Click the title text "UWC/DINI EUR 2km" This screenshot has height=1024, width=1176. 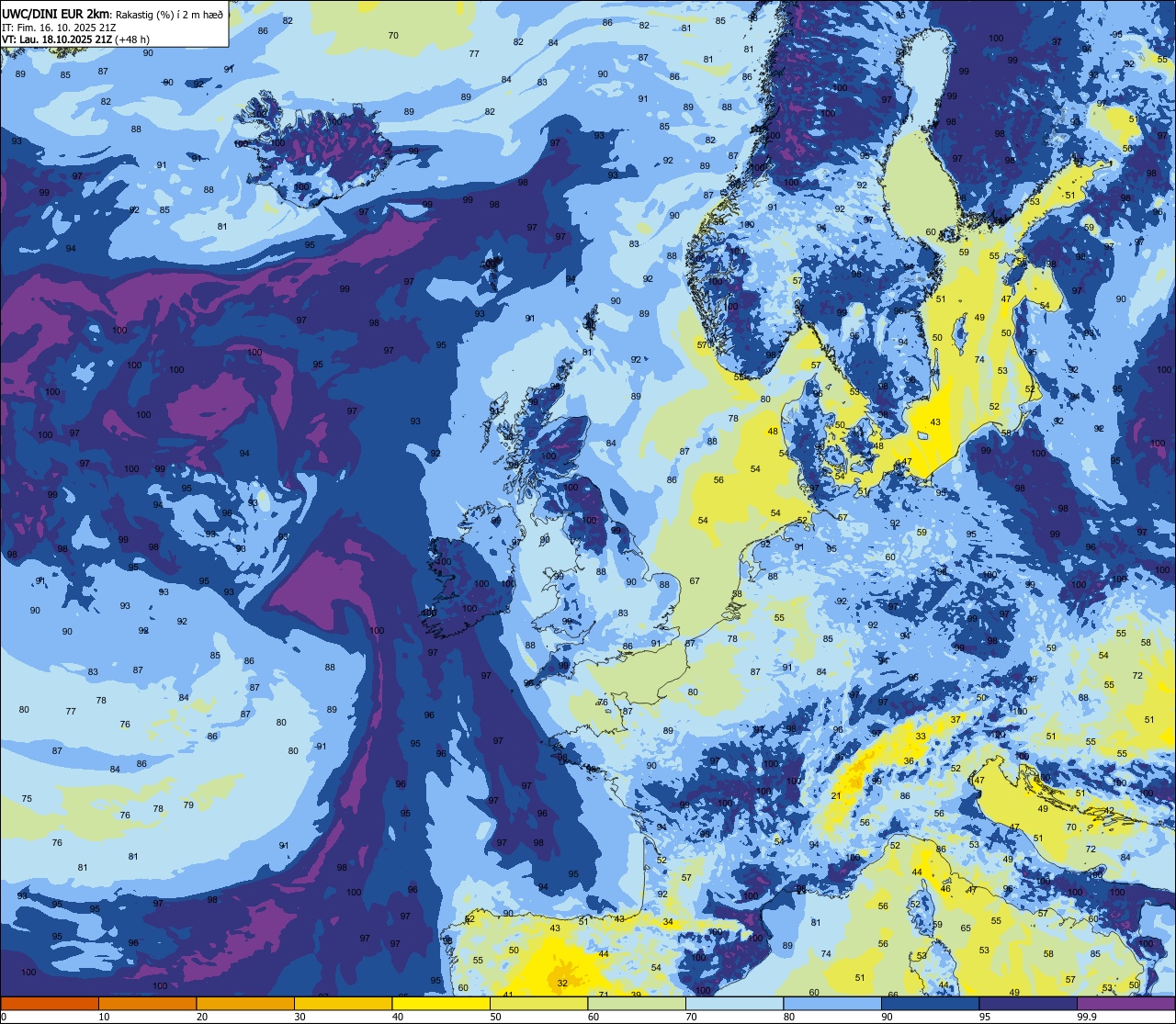[55, 13]
